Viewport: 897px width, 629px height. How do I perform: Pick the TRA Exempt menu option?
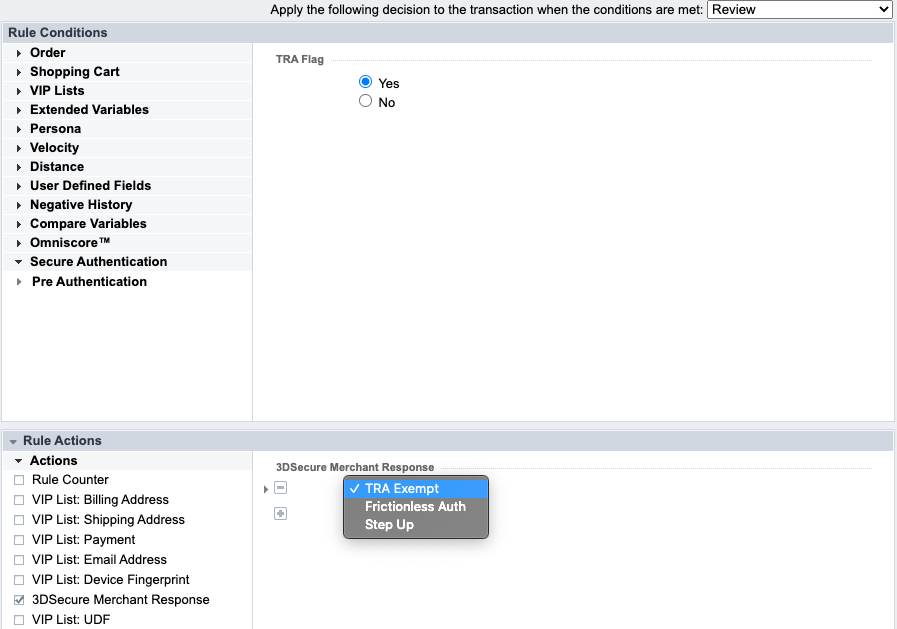click(401, 489)
